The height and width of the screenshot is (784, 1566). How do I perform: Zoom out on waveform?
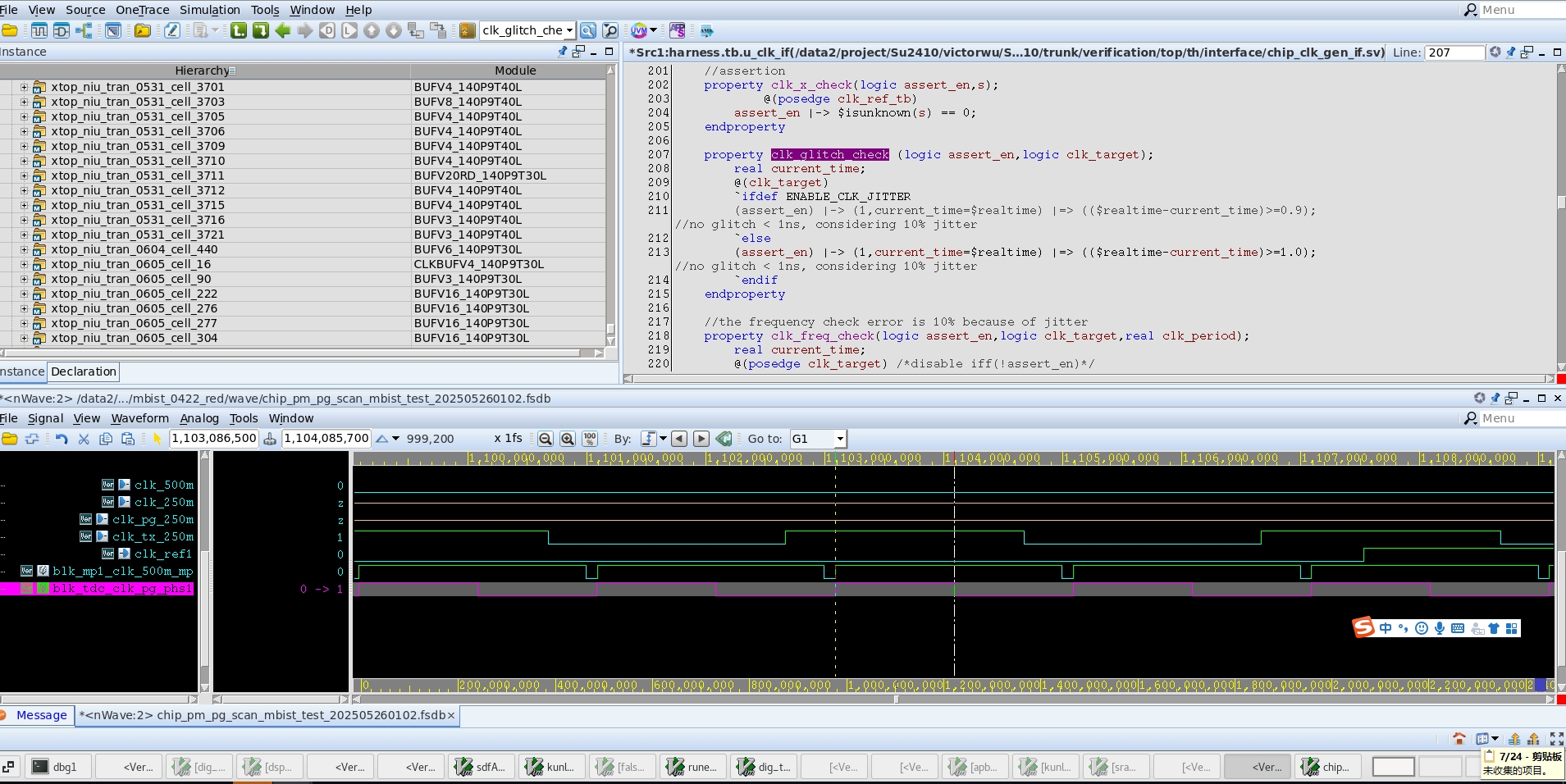click(546, 439)
